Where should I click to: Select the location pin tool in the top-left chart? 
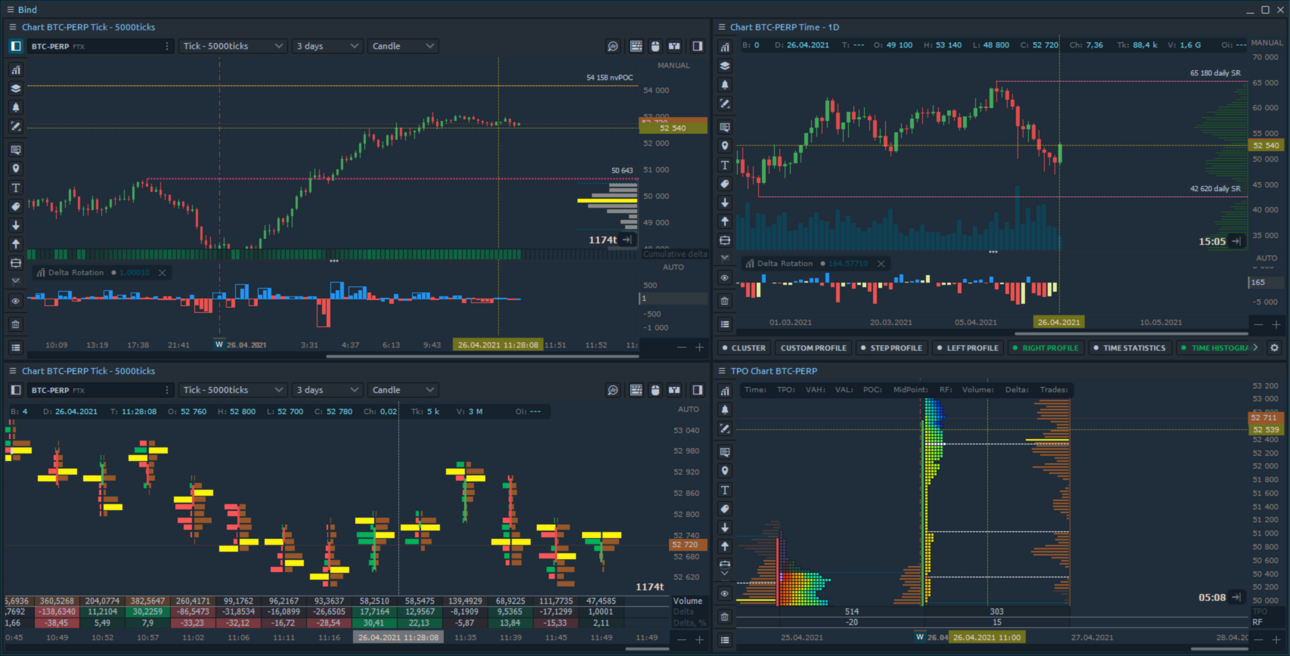pos(16,169)
